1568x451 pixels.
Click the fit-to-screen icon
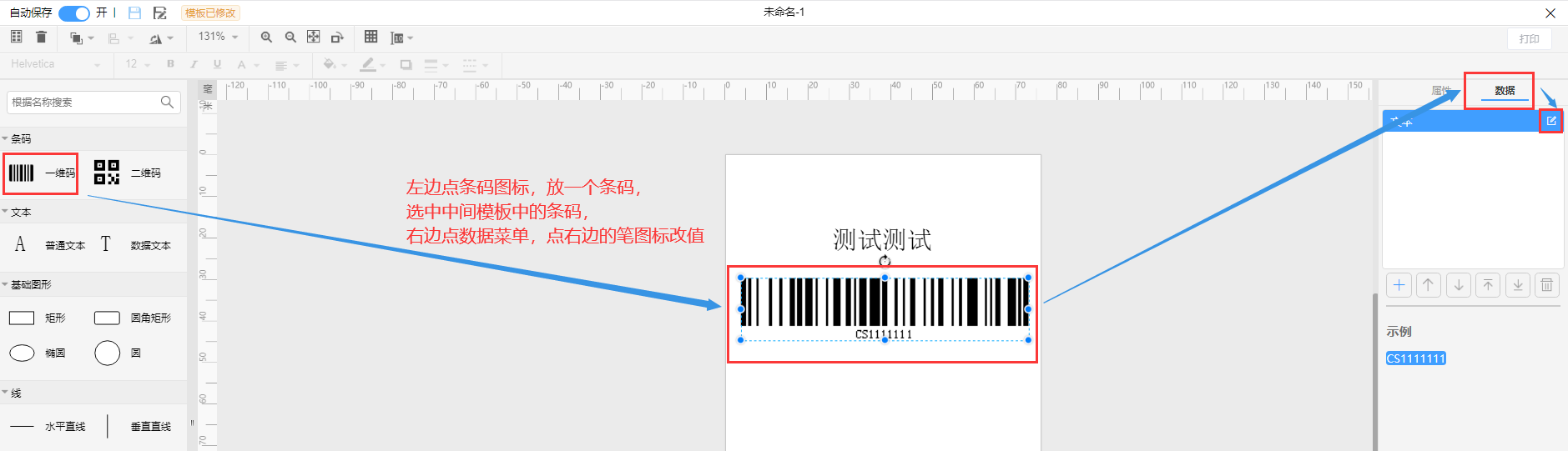click(314, 37)
